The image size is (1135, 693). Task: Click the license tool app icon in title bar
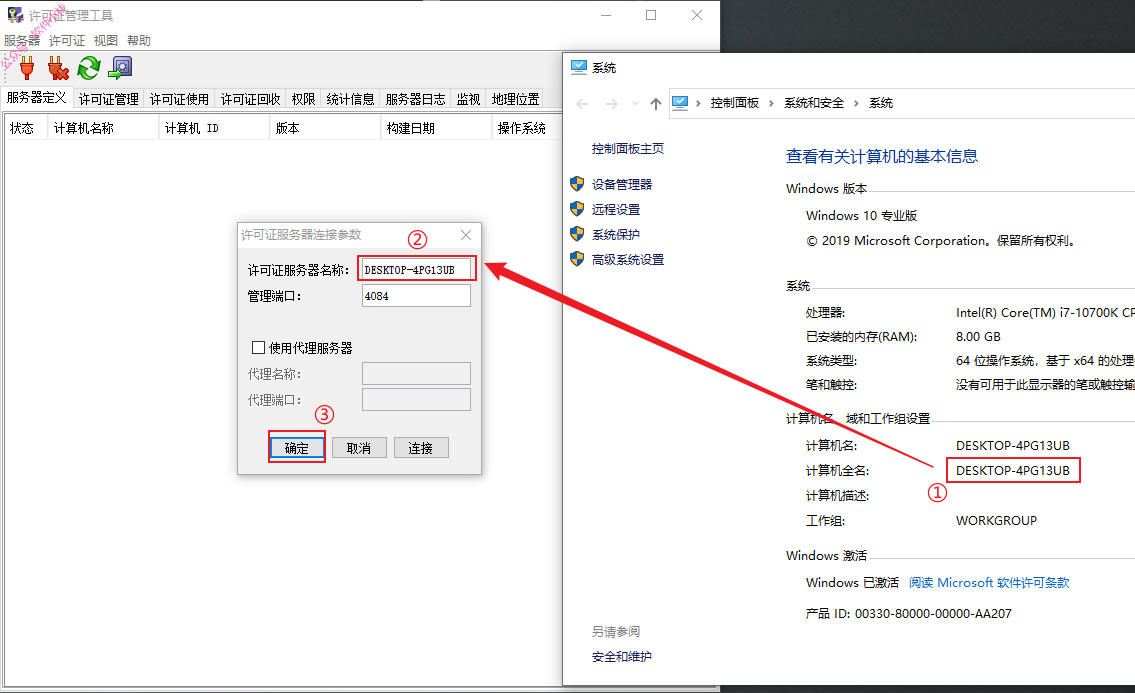click(x=14, y=15)
